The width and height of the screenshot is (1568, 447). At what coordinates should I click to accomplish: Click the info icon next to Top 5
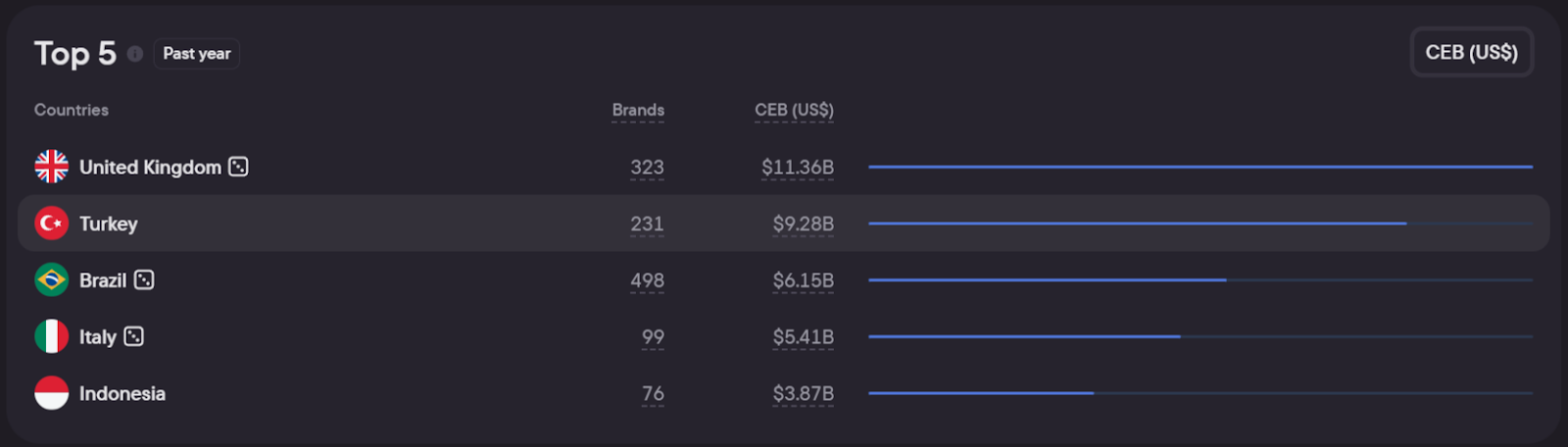[x=135, y=54]
